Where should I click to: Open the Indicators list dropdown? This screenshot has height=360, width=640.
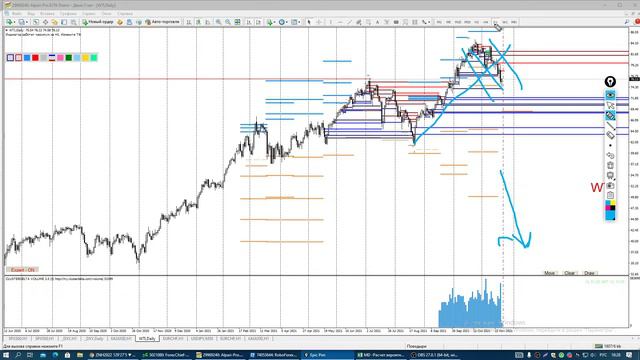(270, 22)
